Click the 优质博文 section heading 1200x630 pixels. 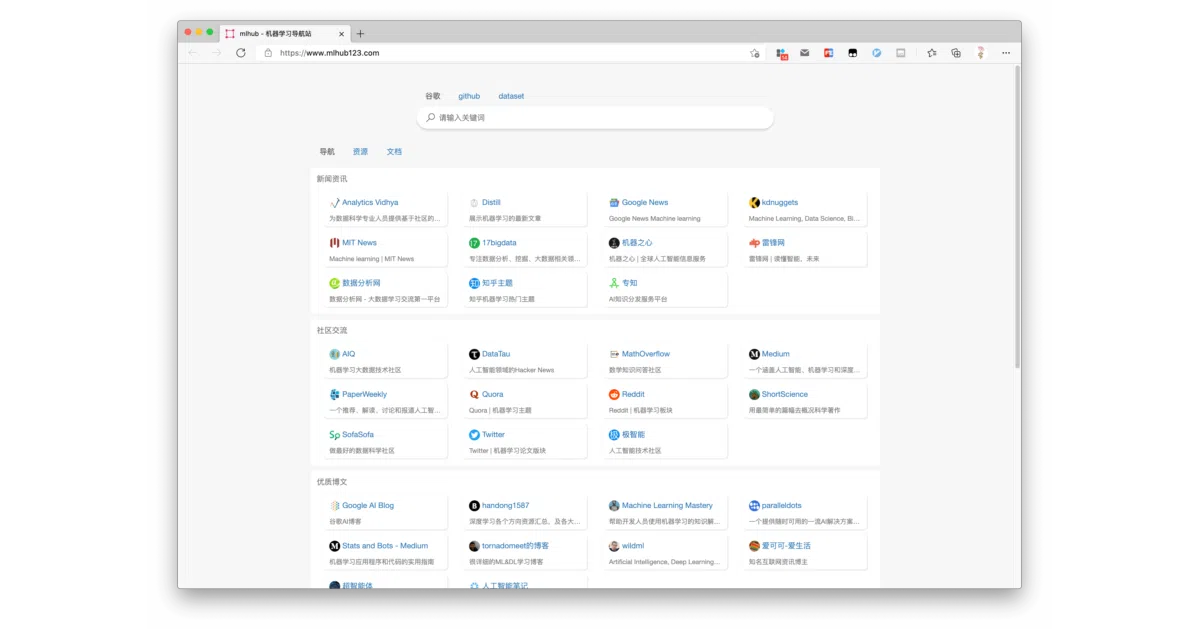332,482
